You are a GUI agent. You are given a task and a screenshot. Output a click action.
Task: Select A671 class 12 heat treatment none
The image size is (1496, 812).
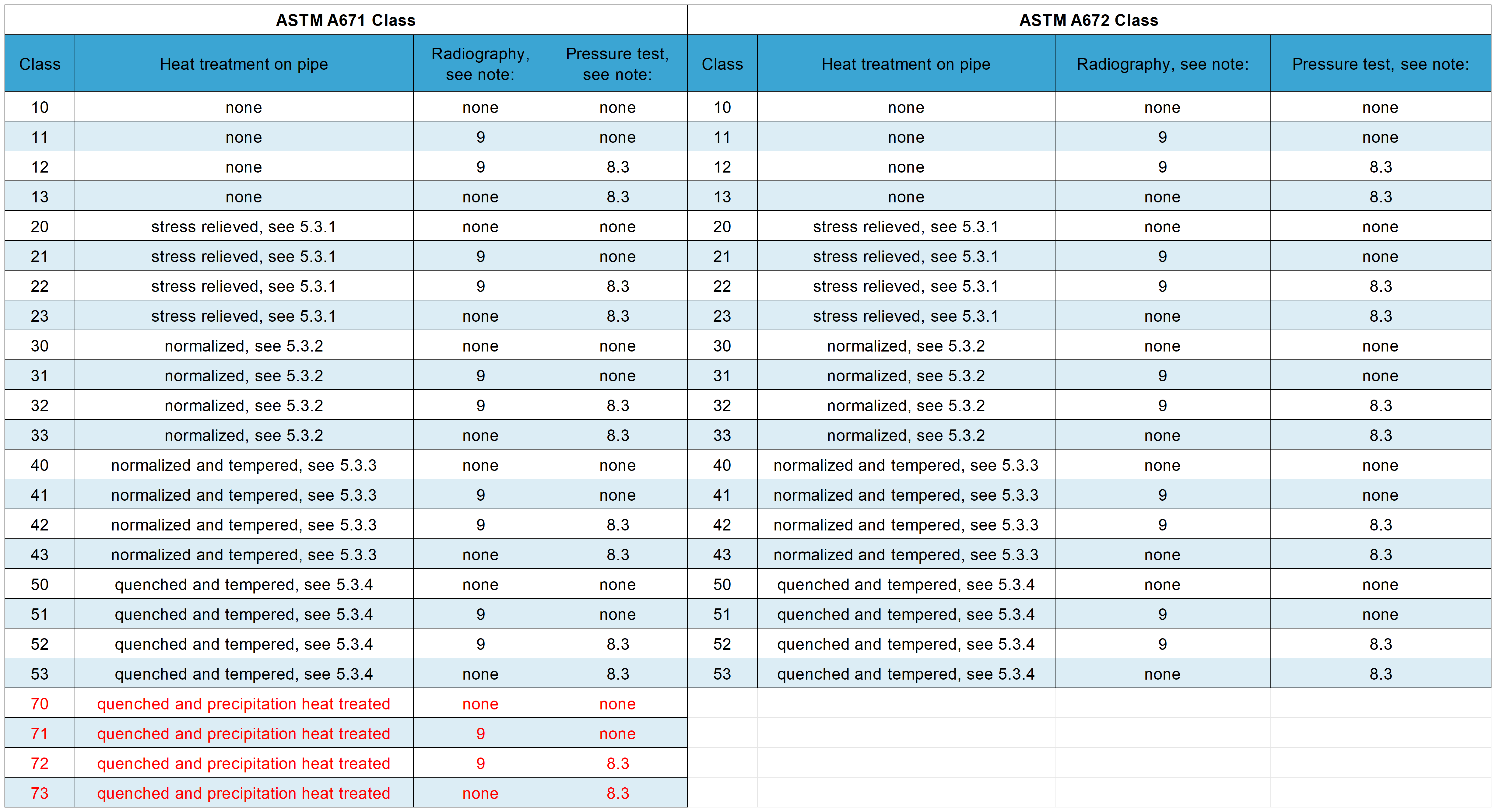coord(244,166)
